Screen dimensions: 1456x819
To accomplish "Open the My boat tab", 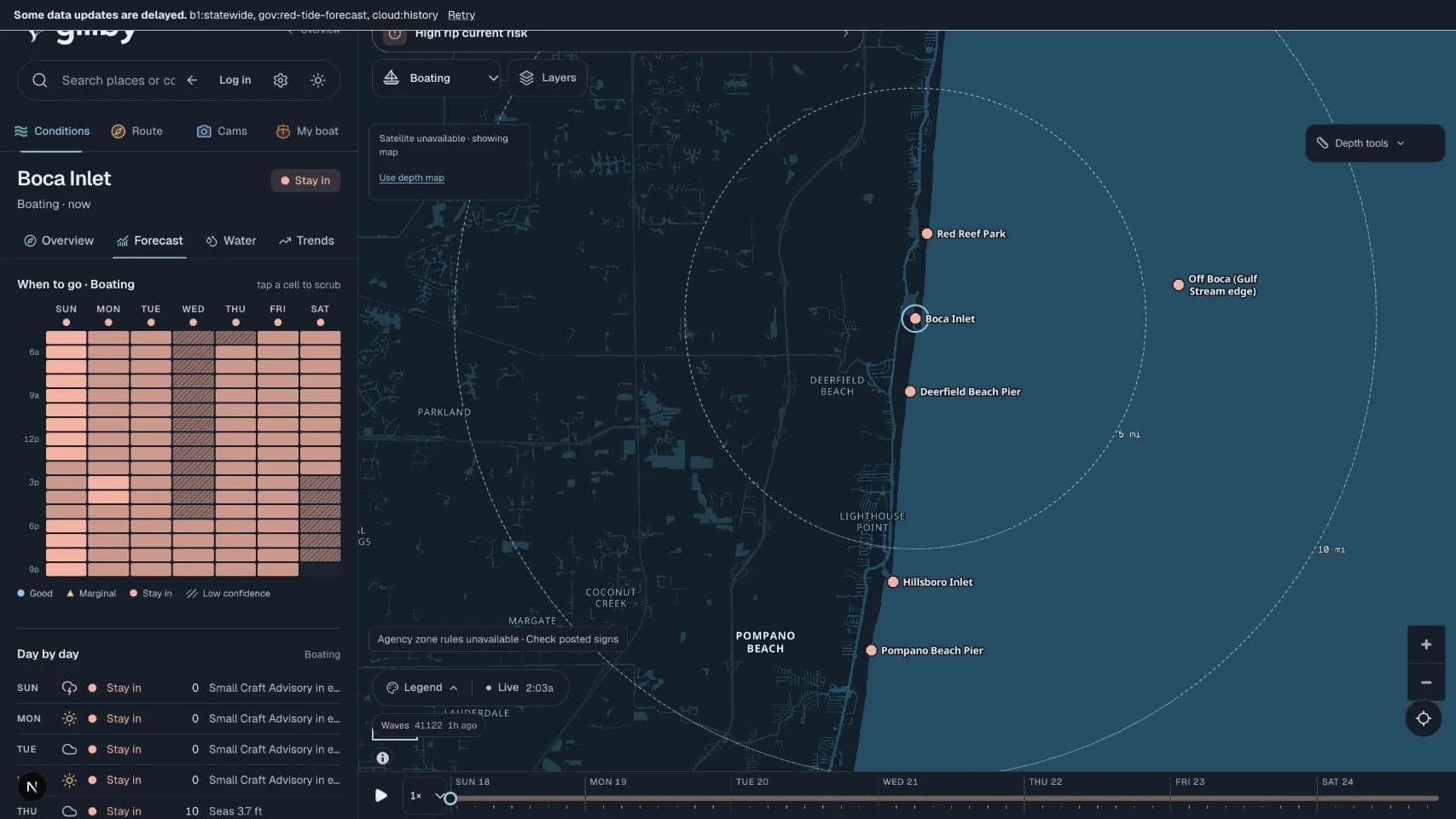I will (307, 131).
